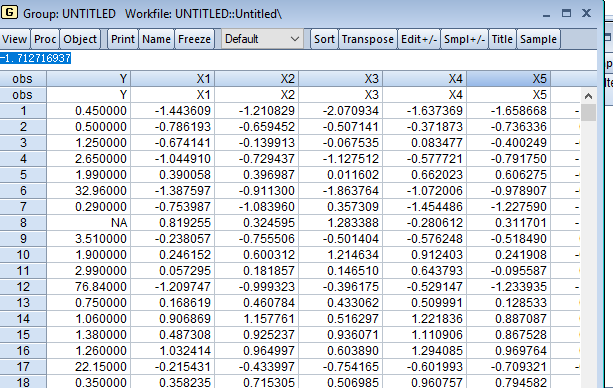Screen dimensions: 613x388
Task: Select row header 17
Action: pos(23,366)
